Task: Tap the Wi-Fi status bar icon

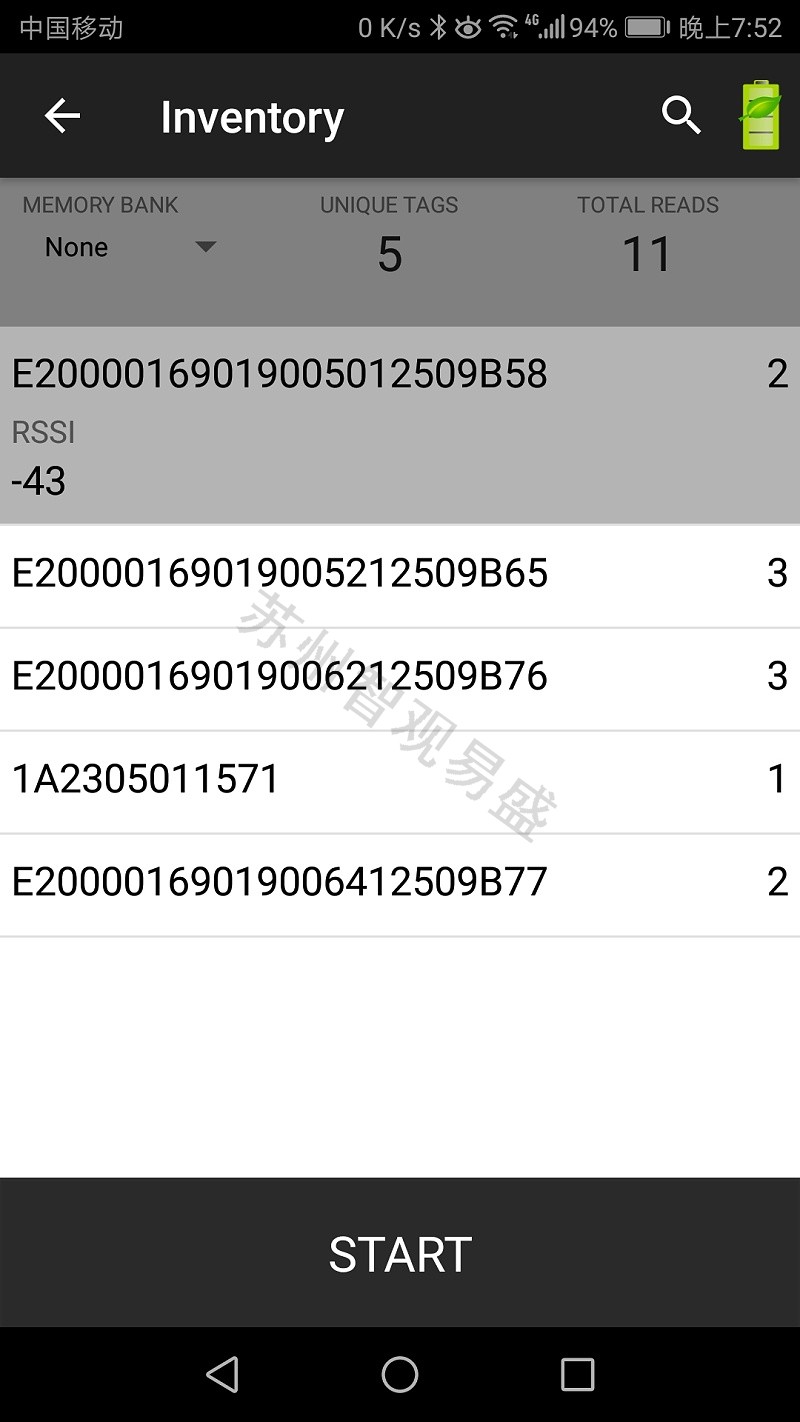Action: tap(504, 28)
